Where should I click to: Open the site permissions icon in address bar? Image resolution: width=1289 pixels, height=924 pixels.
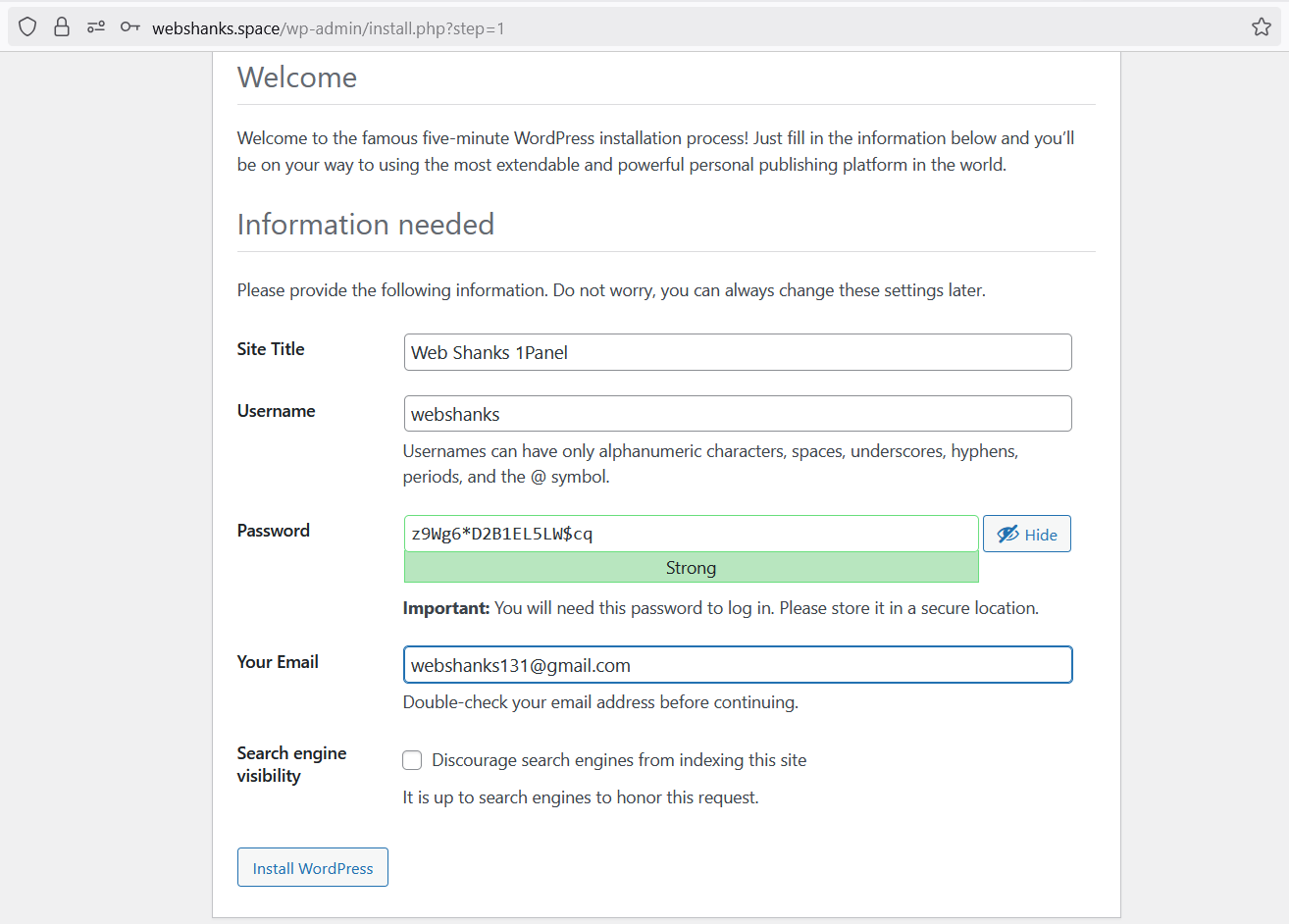click(96, 27)
